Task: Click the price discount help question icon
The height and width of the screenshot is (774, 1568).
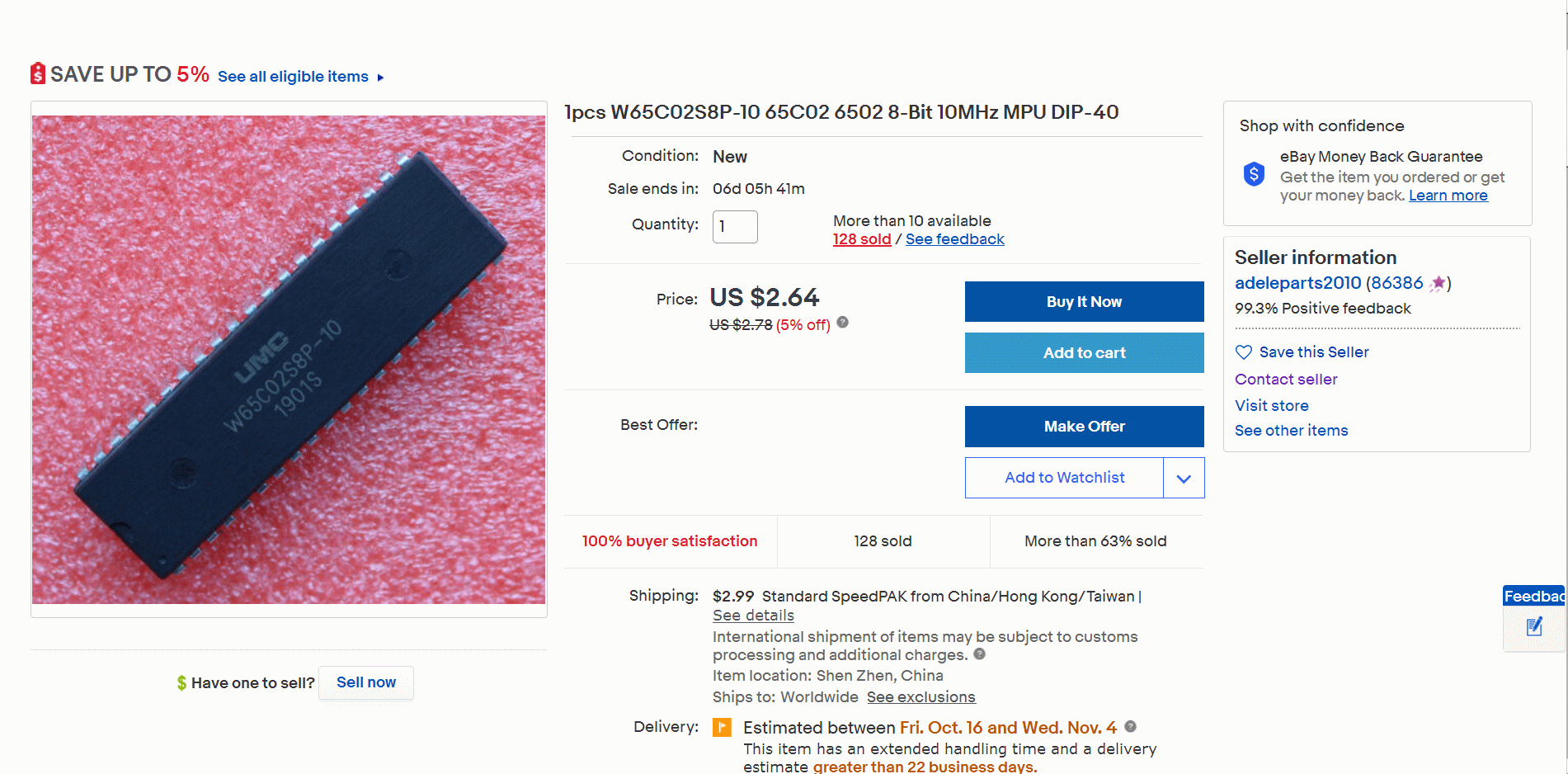Action: pos(842,323)
